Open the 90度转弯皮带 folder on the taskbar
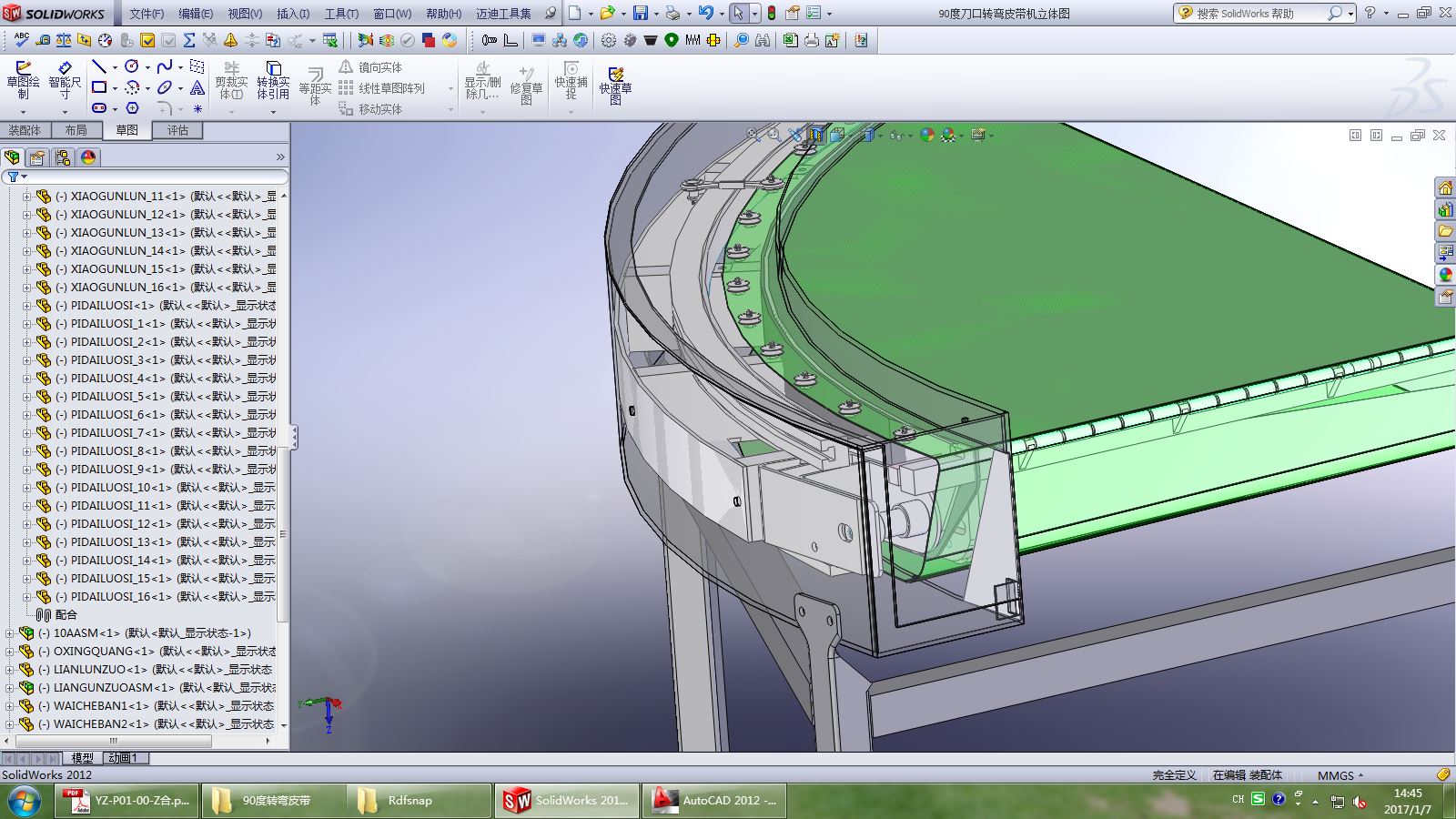Viewport: 1456px width, 819px height. tap(275, 801)
